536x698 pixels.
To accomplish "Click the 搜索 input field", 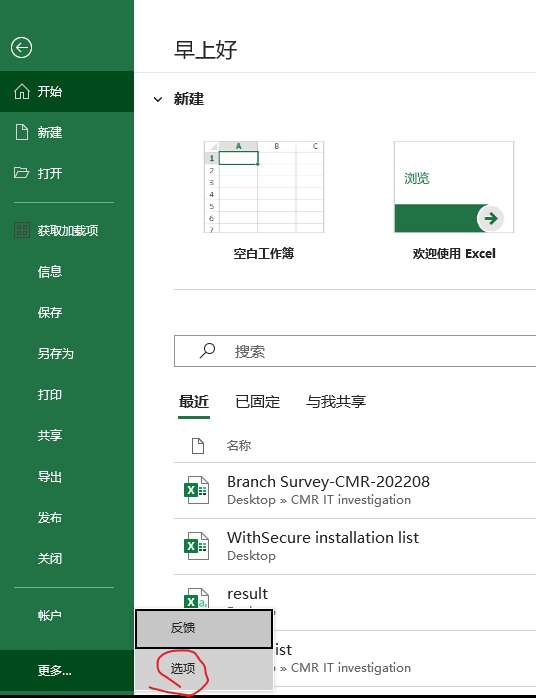I will [355, 351].
